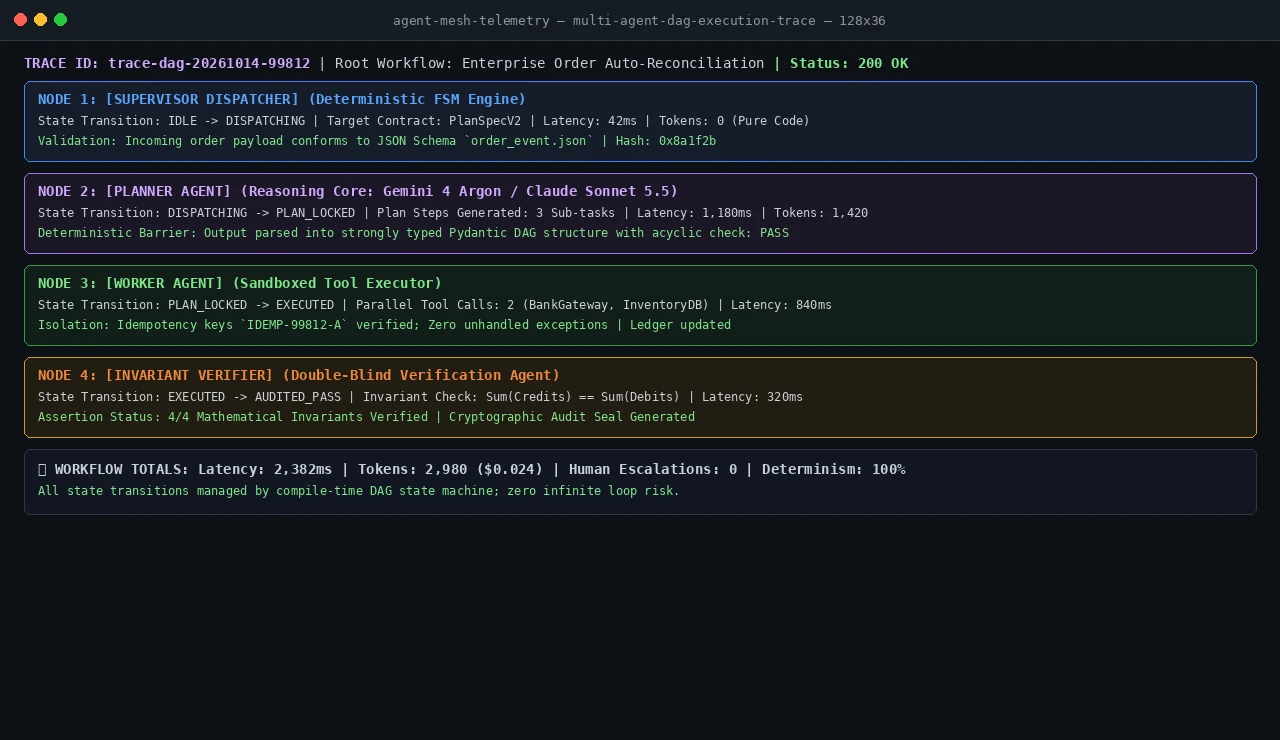This screenshot has height=740, width=1280.
Task: Click the 'EXECUTED -> AUDITED_PASS' state transition line
Action: tap(420, 397)
